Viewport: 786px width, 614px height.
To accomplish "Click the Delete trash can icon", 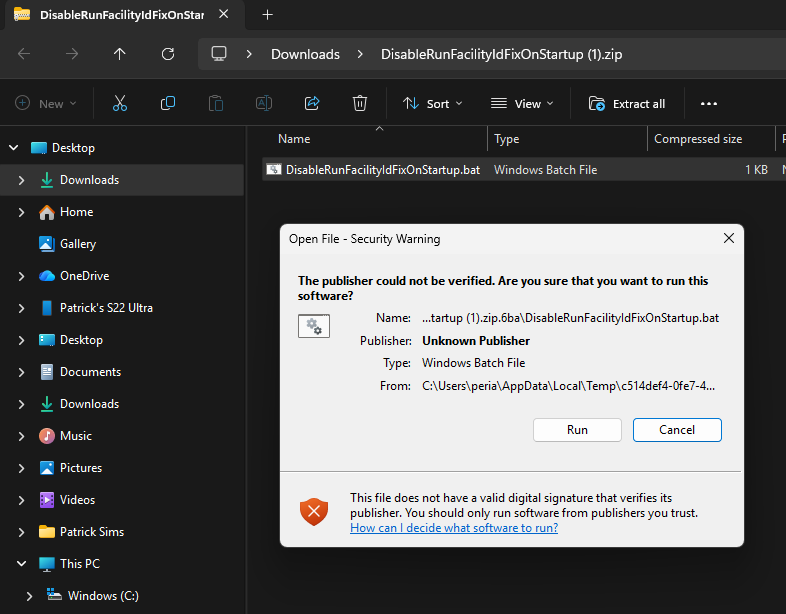I will (360, 104).
